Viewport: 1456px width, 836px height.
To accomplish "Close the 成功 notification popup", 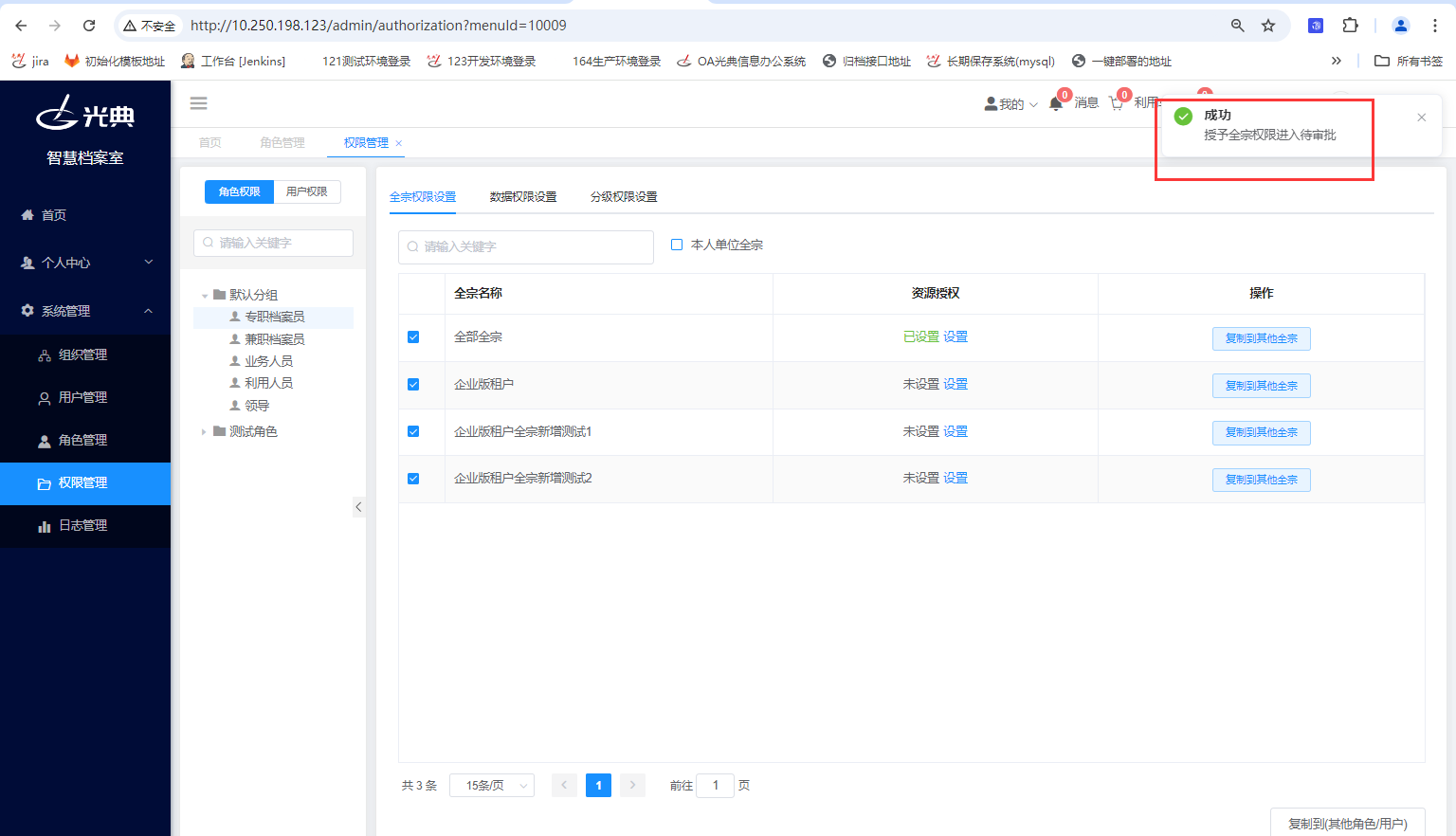I will pos(1421,118).
